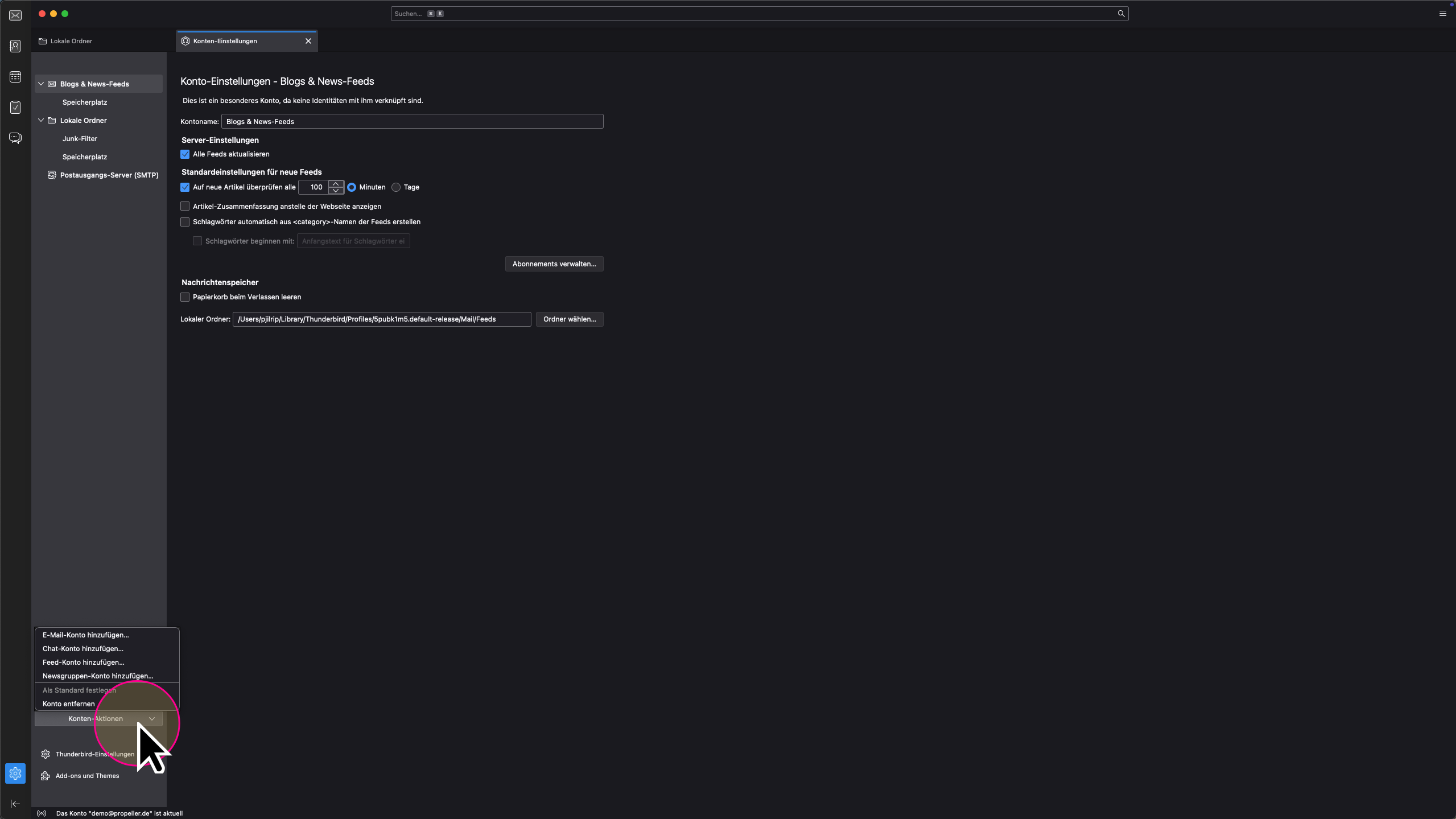The width and height of the screenshot is (1456, 819).
Task: Uncheck Alle Feeds aktualisieren
Action: [185, 154]
